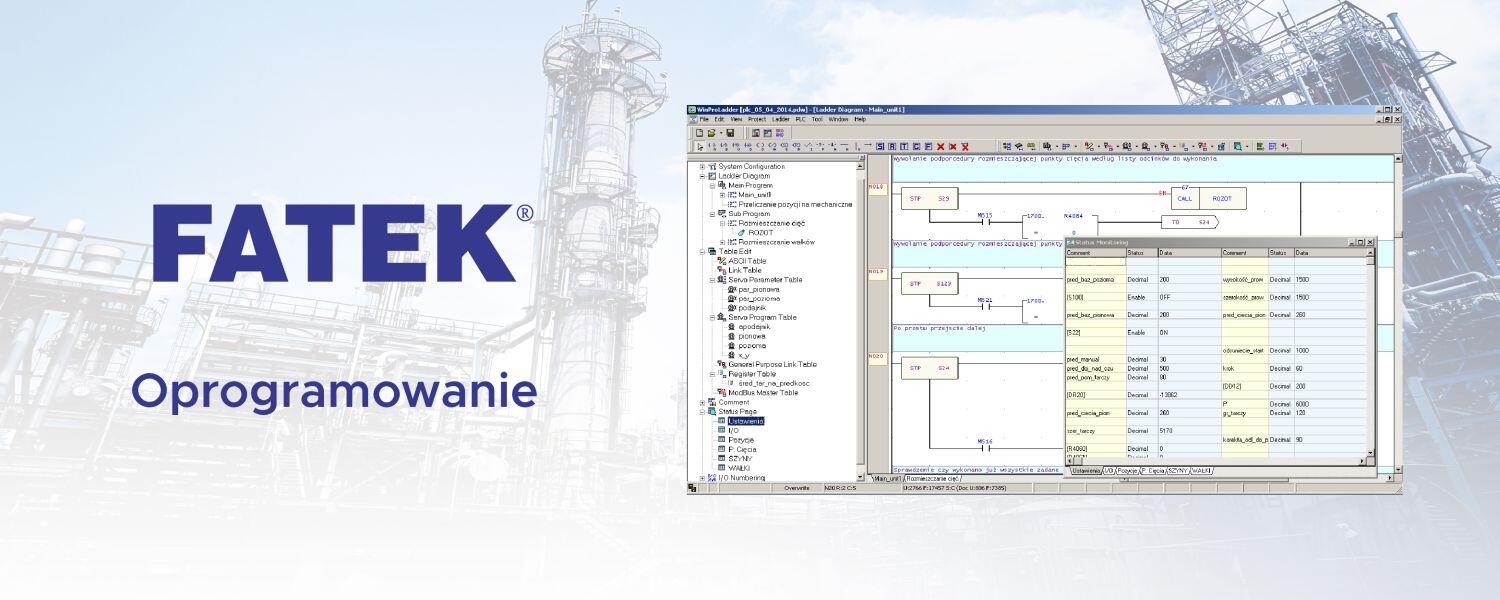Click the STP S129 ladder block
1500x600 pixels.
(x=929, y=283)
